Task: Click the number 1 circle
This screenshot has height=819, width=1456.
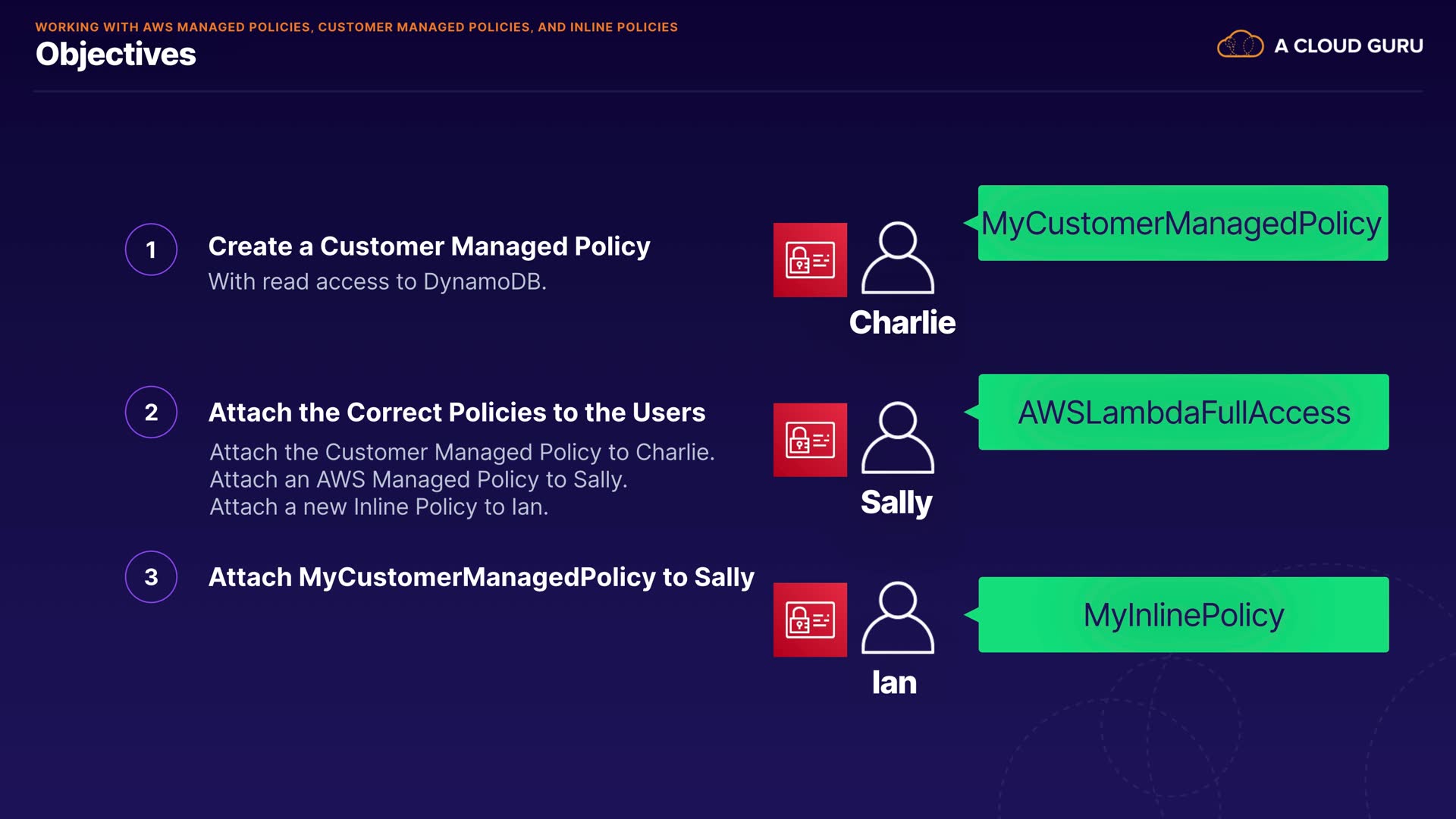Action: click(x=151, y=249)
